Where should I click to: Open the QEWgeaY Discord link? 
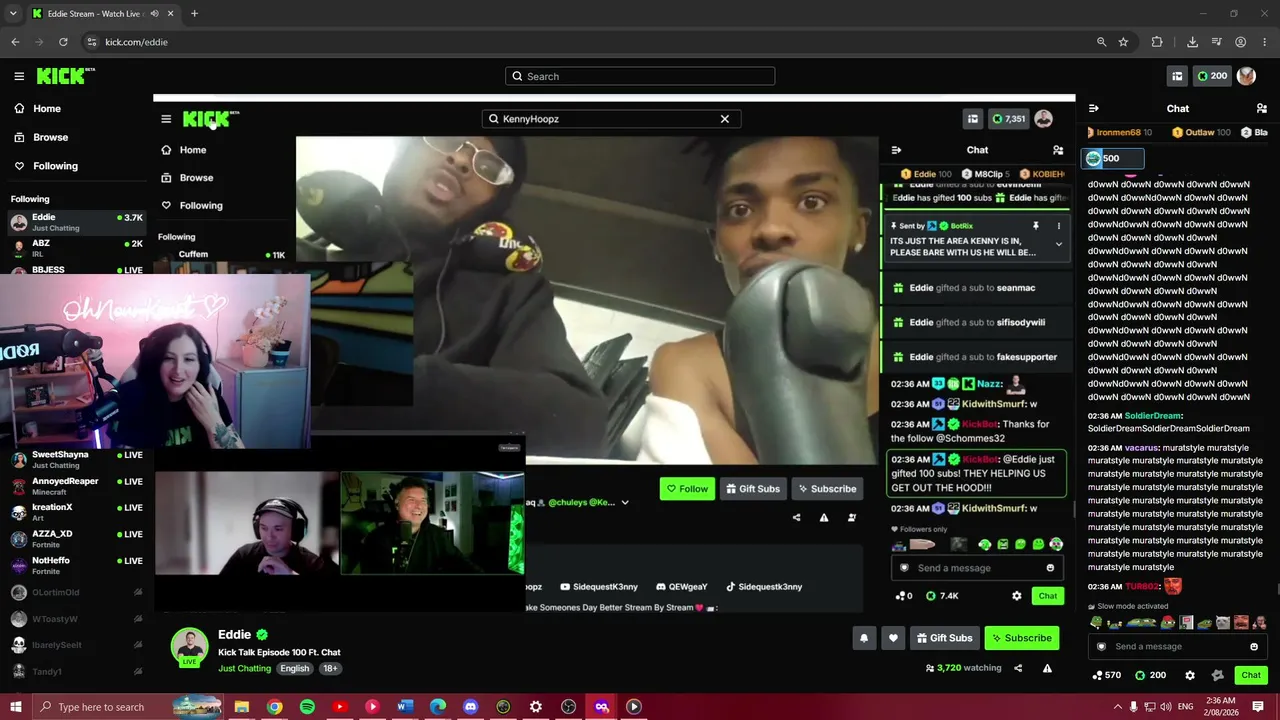[x=681, y=587]
